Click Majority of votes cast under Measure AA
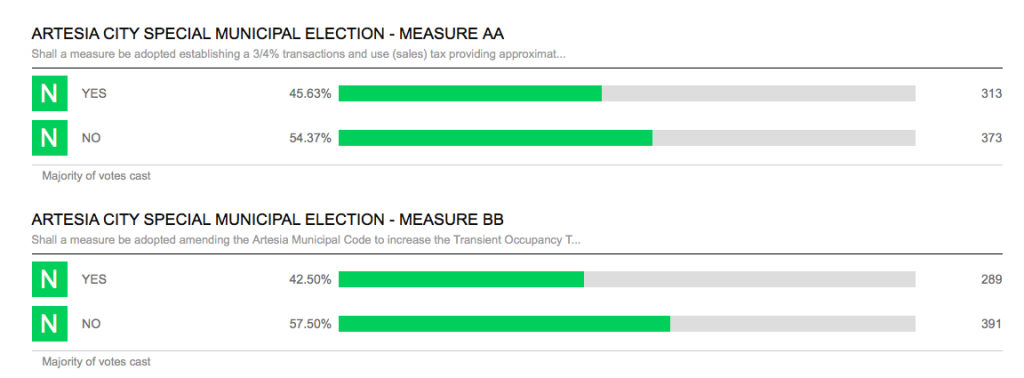Viewport: 1024px width, 378px height. 96,176
